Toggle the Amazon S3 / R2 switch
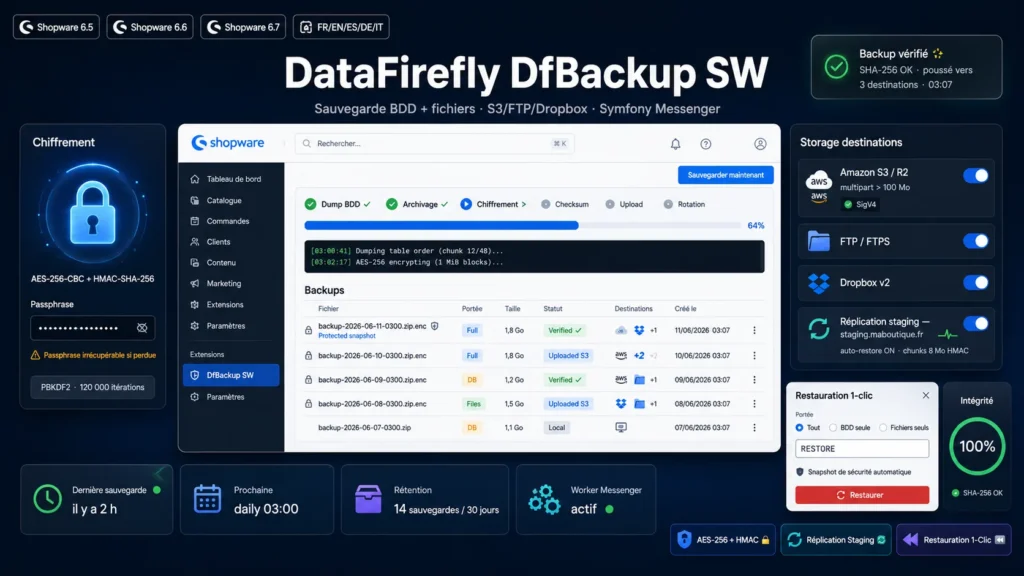1024x576 pixels. click(x=976, y=176)
